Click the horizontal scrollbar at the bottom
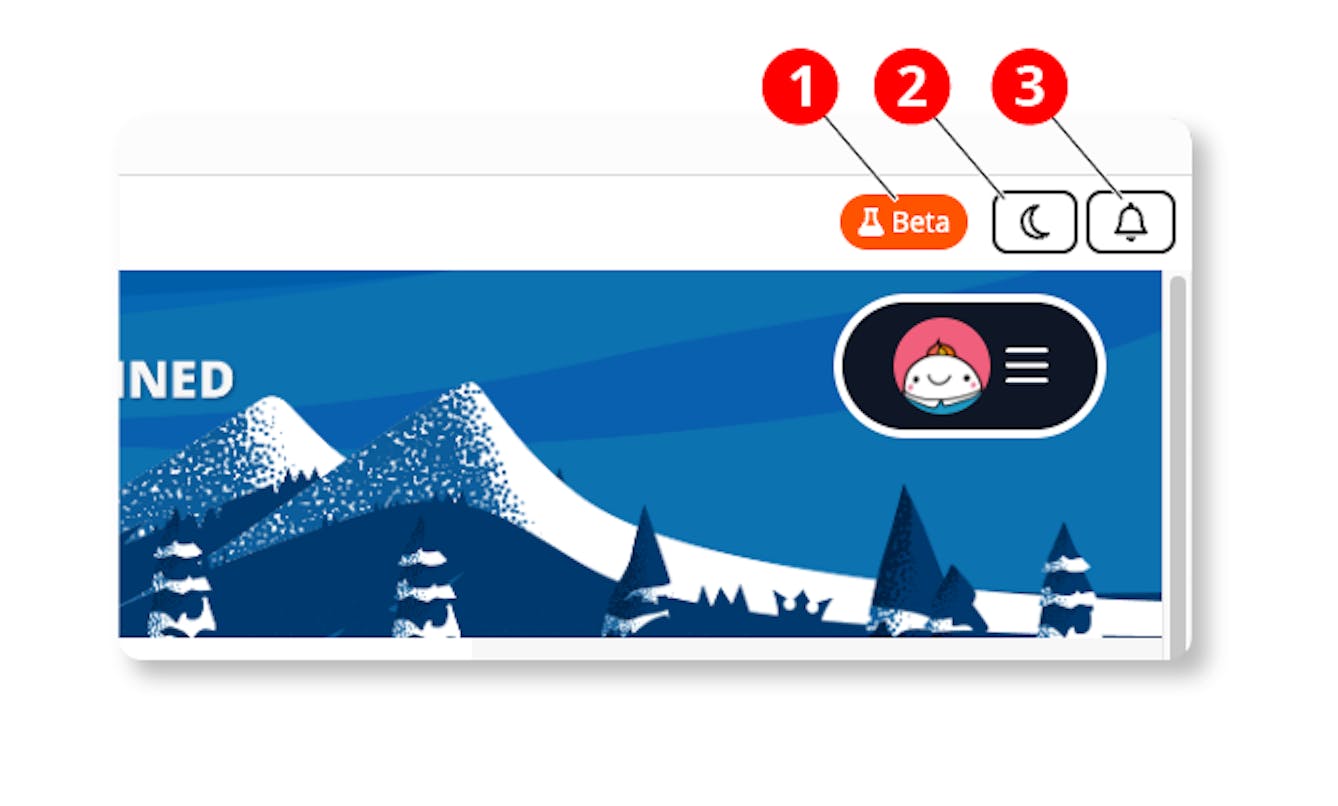The height and width of the screenshot is (806, 1338). (x=300, y=649)
